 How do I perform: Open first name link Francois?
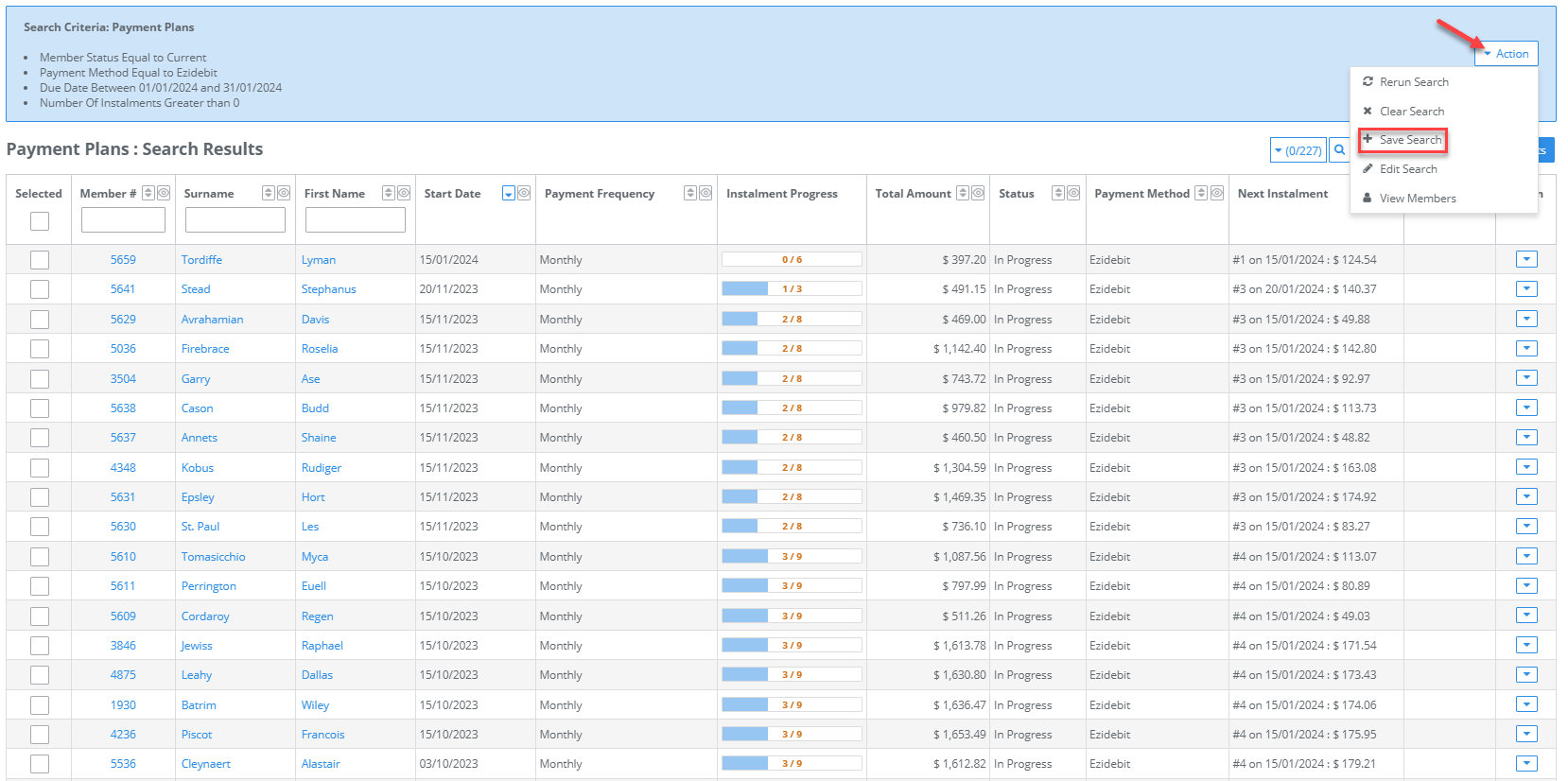click(x=322, y=735)
